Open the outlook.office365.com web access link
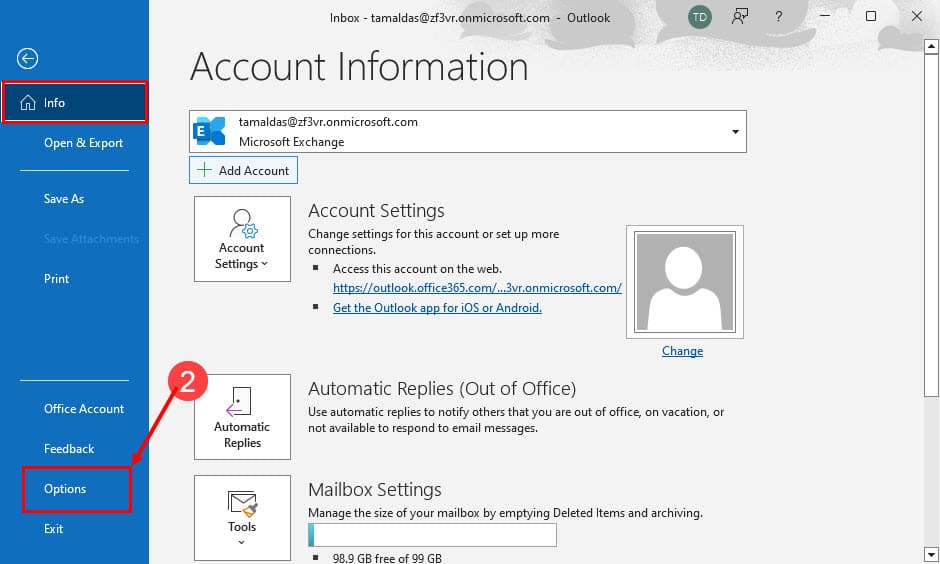Image resolution: width=940 pixels, height=564 pixels. coord(477,288)
